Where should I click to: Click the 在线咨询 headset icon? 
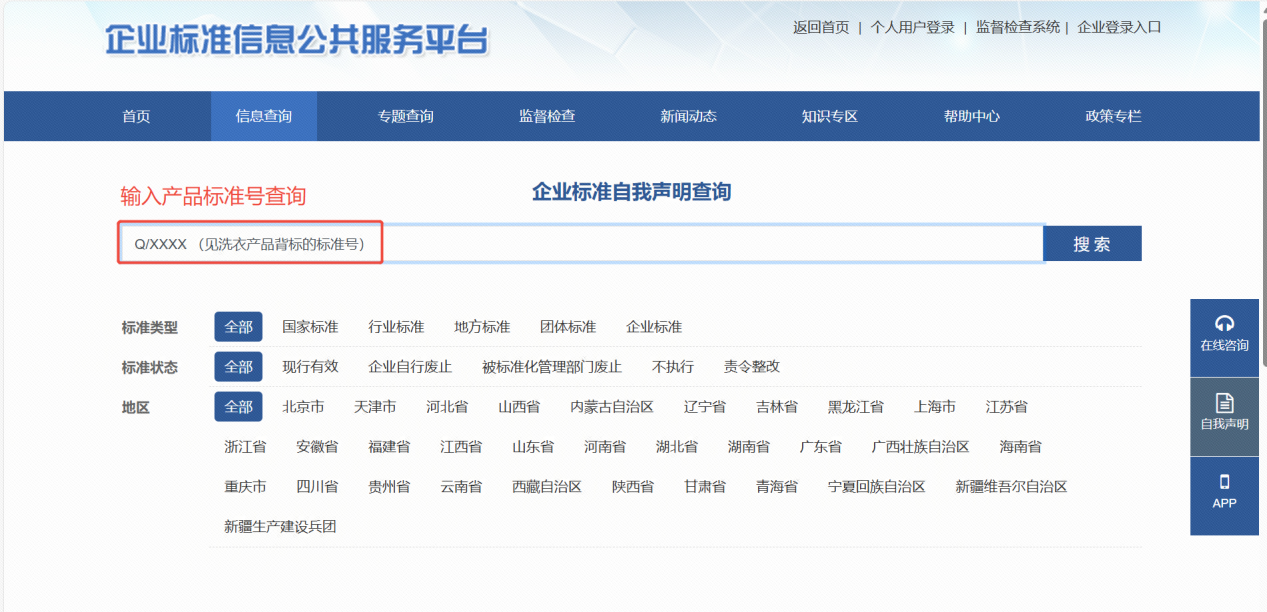pos(1224,323)
